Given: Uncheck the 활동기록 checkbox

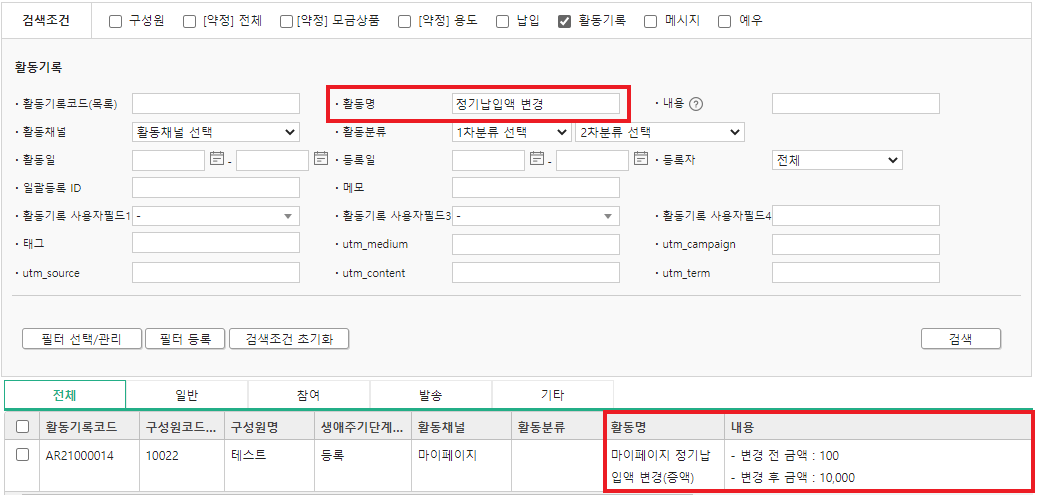Looking at the screenshot, I should 564,21.
